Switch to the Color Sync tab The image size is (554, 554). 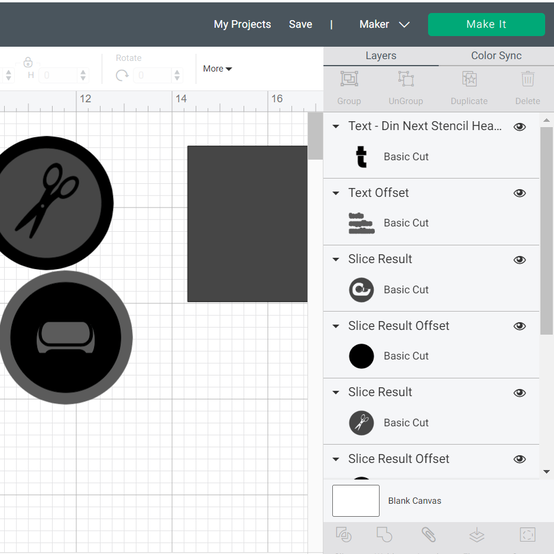pyautogui.click(x=496, y=56)
